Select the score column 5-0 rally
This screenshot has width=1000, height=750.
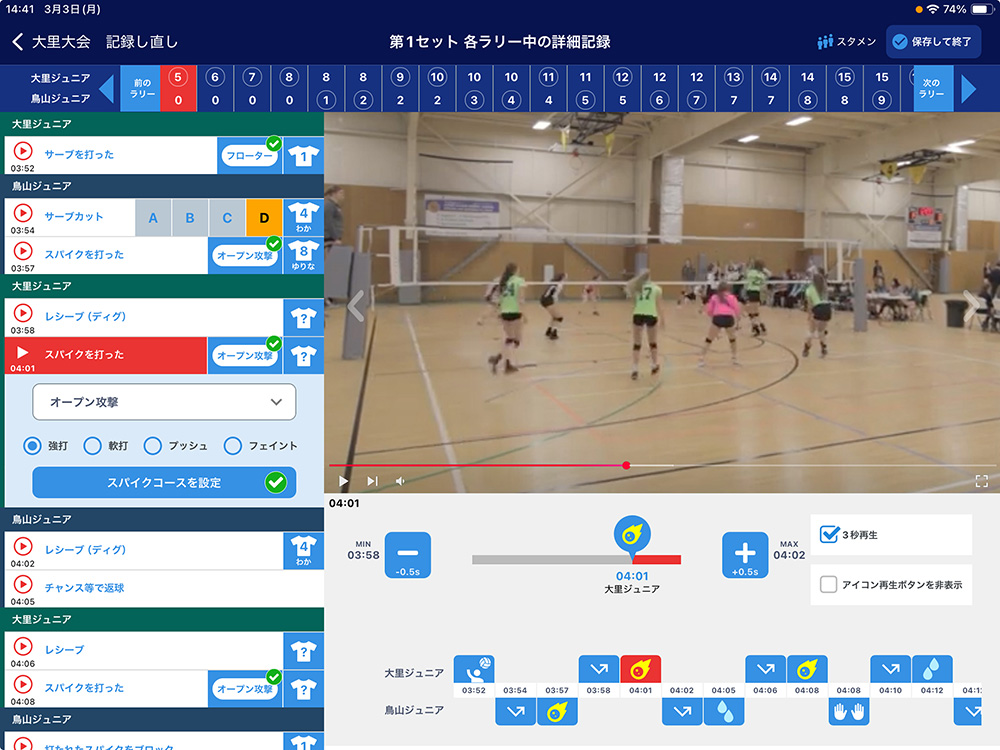(x=177, y=89)
